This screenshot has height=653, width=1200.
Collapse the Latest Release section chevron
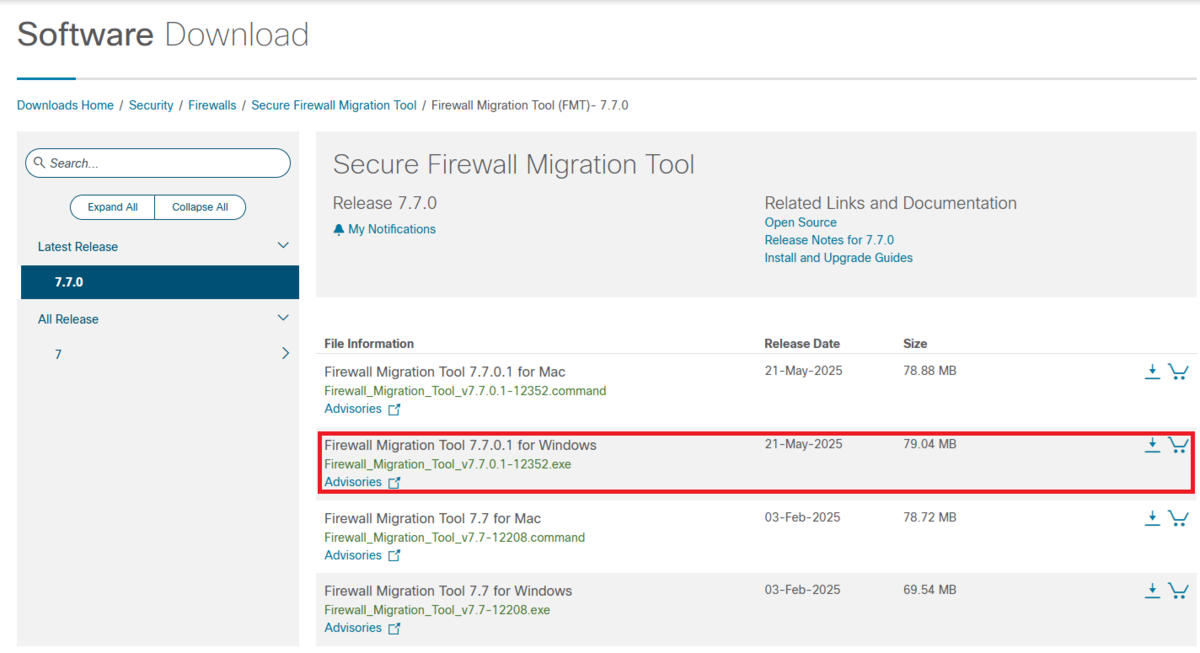283,246
